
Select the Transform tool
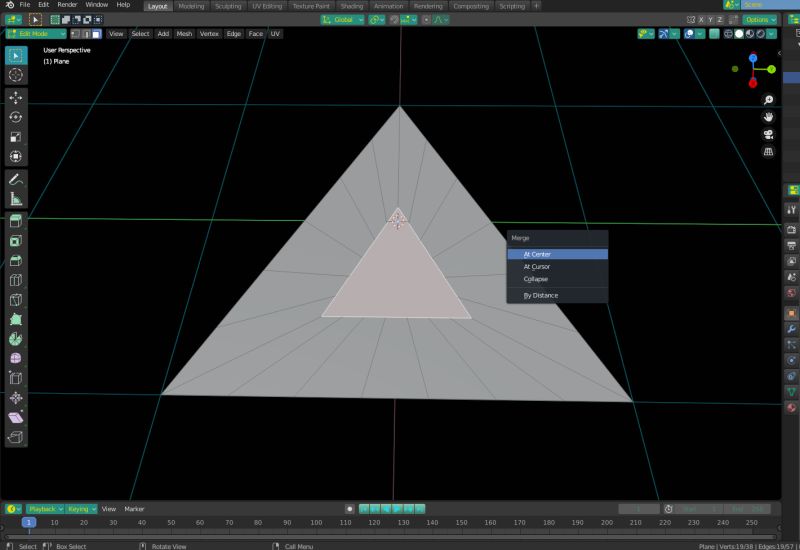[16, 156]
